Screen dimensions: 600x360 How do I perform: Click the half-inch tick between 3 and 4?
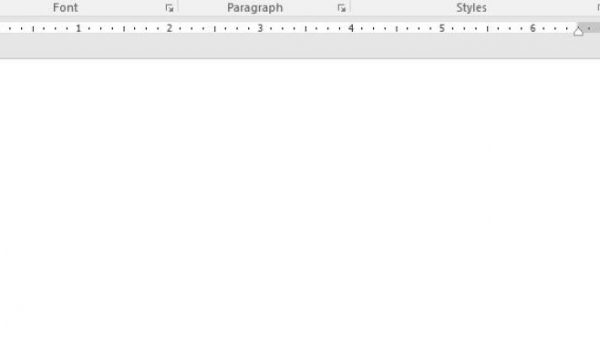[306, 29]
